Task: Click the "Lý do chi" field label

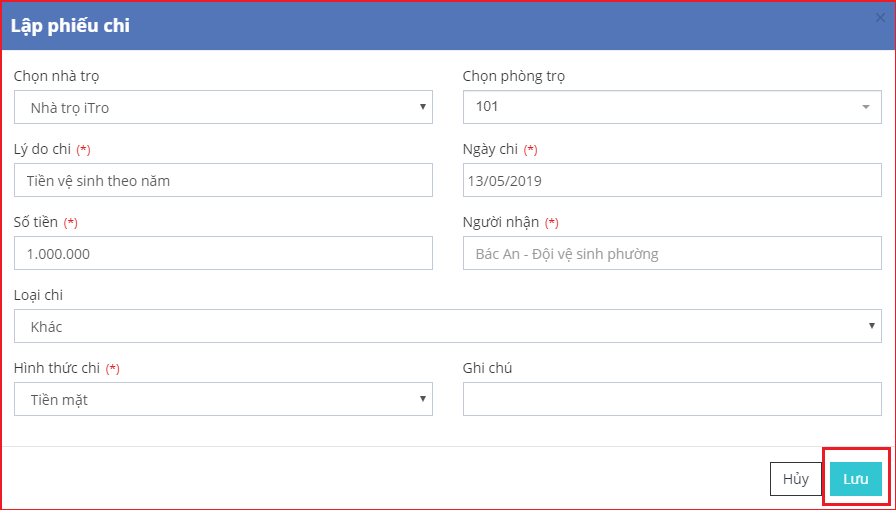Action: (42, 149)
